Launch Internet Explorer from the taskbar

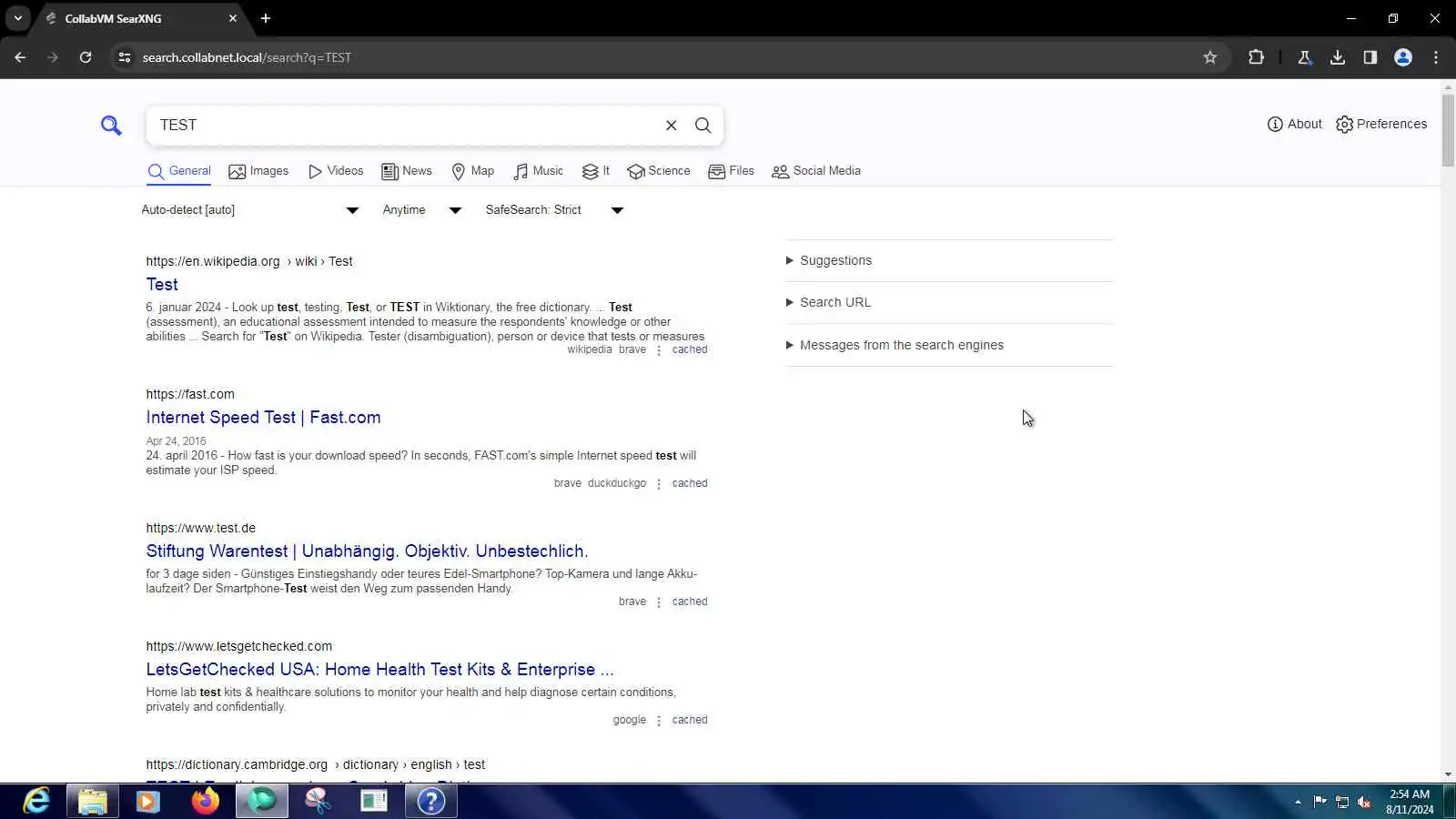(36, 801)
